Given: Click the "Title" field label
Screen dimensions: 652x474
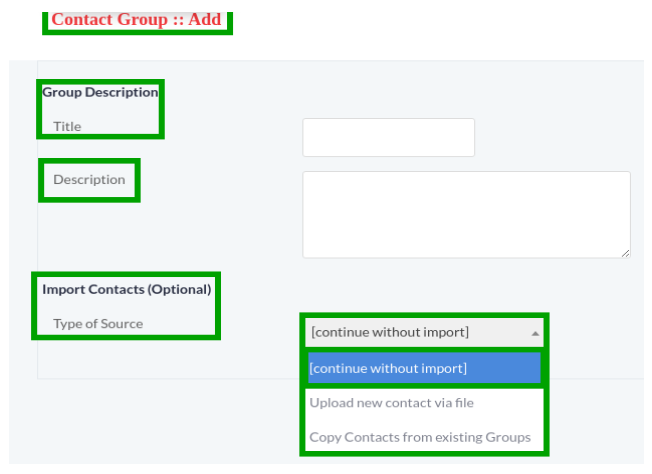Looking at the screenshot, I should click(x=67, y=127).
